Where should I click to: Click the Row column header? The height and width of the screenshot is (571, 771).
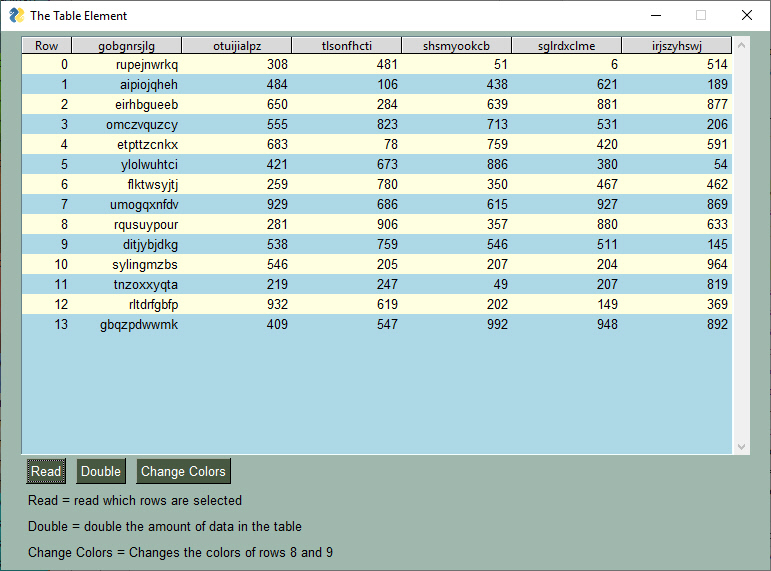47,45
